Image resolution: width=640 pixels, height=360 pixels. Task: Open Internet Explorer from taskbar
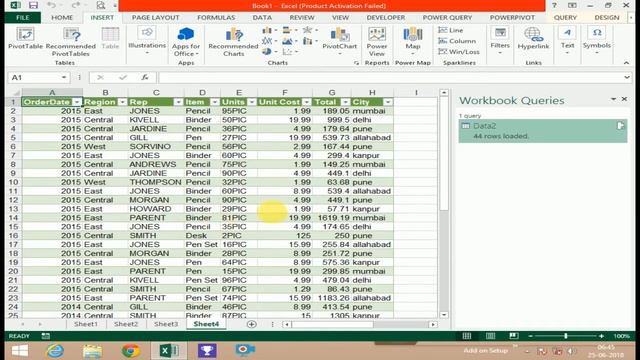click(55, 351)
